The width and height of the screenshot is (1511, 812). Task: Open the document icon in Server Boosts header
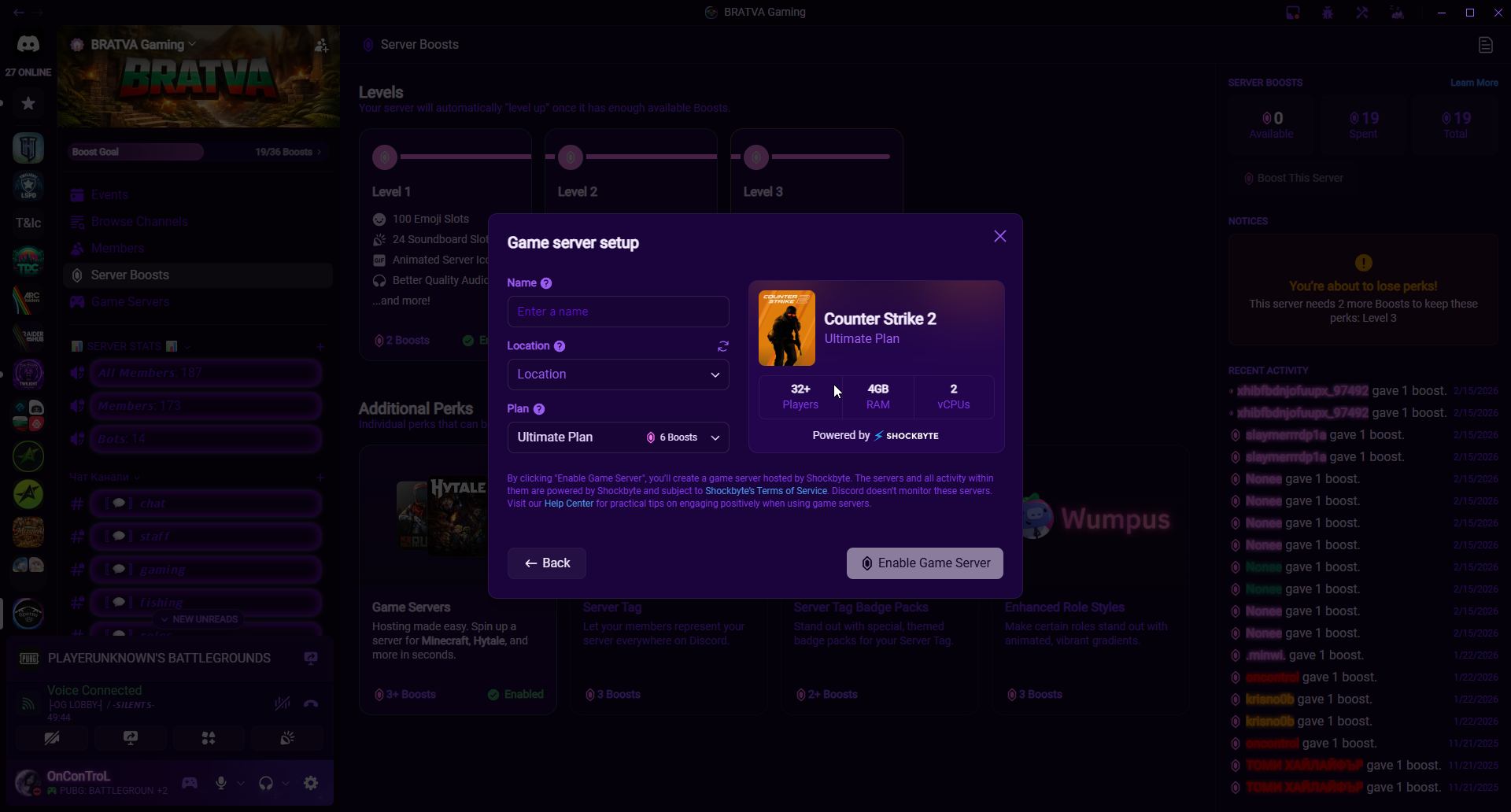click(x=1486, y=45)
